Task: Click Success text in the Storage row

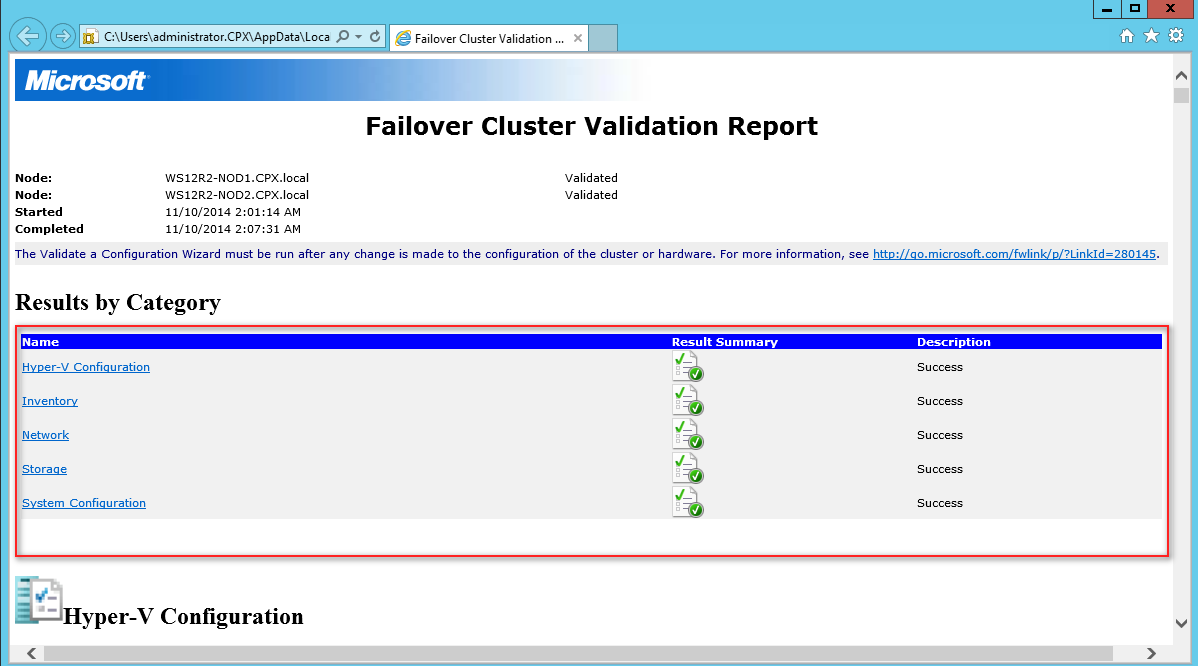Action: pos(940,469)
